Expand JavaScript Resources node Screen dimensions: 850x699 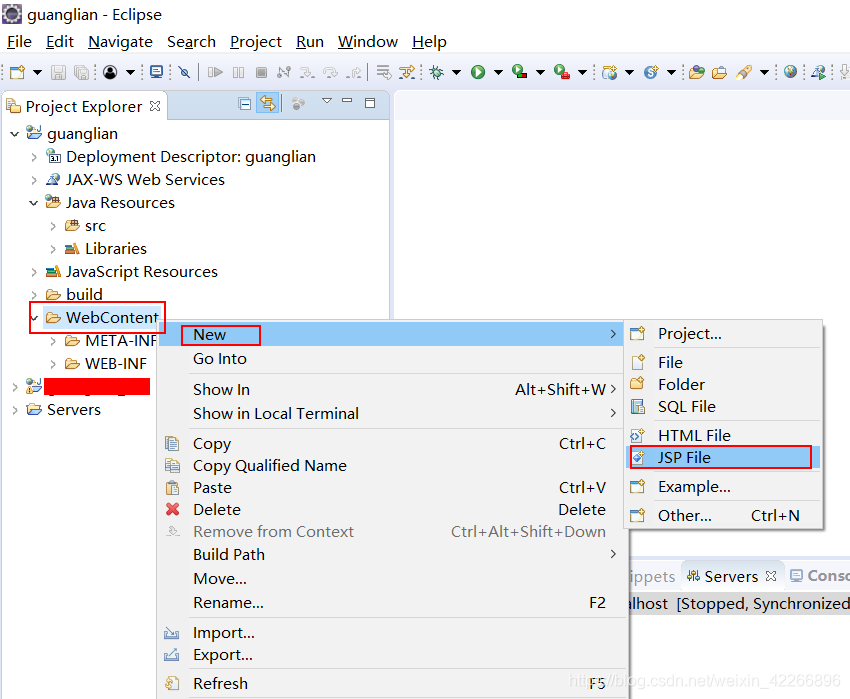[34, 272]
